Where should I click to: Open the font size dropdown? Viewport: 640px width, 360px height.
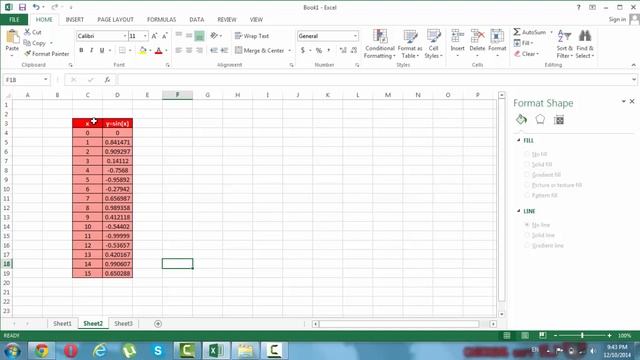tap(145, 36)
